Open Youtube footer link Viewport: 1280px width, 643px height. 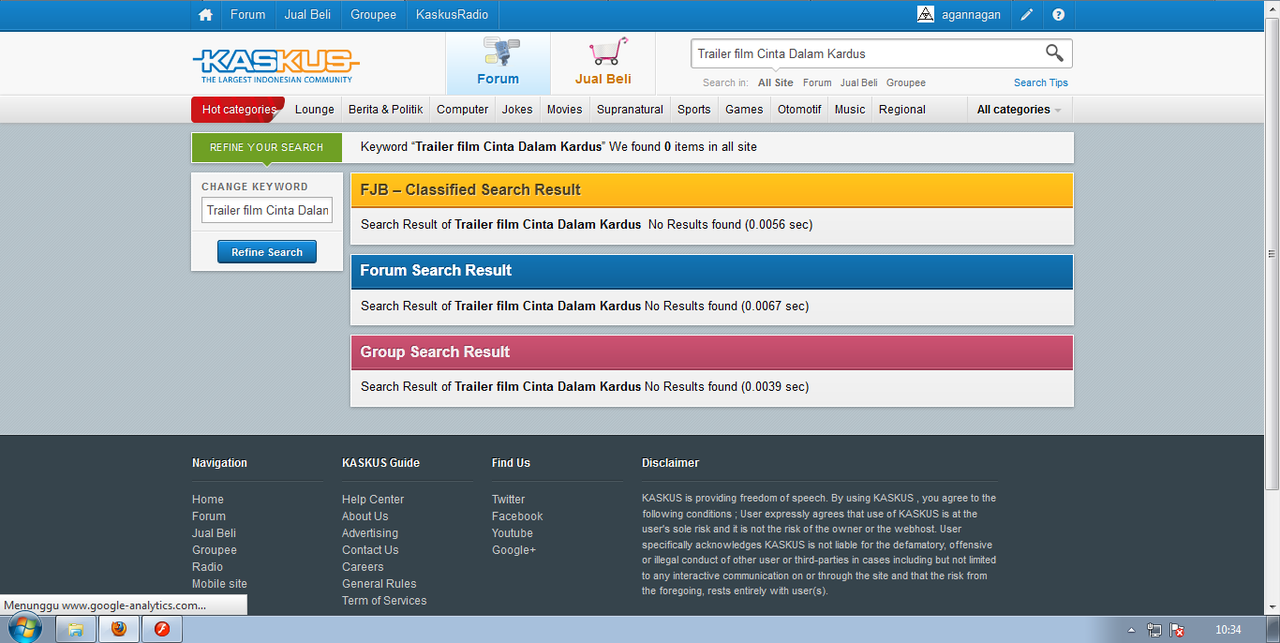point(512,534)
